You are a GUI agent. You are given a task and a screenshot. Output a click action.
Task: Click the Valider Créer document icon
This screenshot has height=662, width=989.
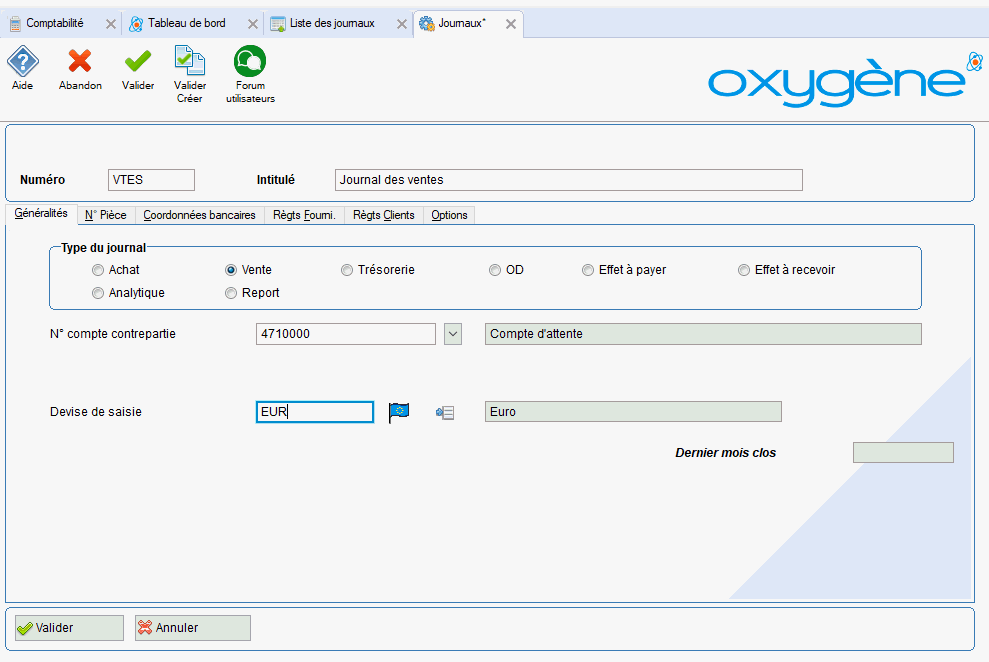190,61
